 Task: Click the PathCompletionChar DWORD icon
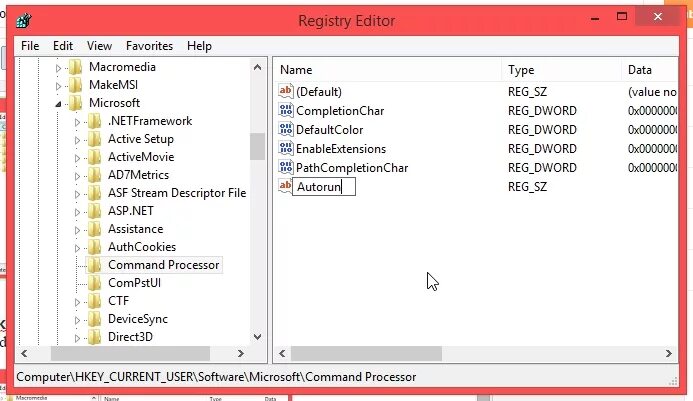point(286,168)
